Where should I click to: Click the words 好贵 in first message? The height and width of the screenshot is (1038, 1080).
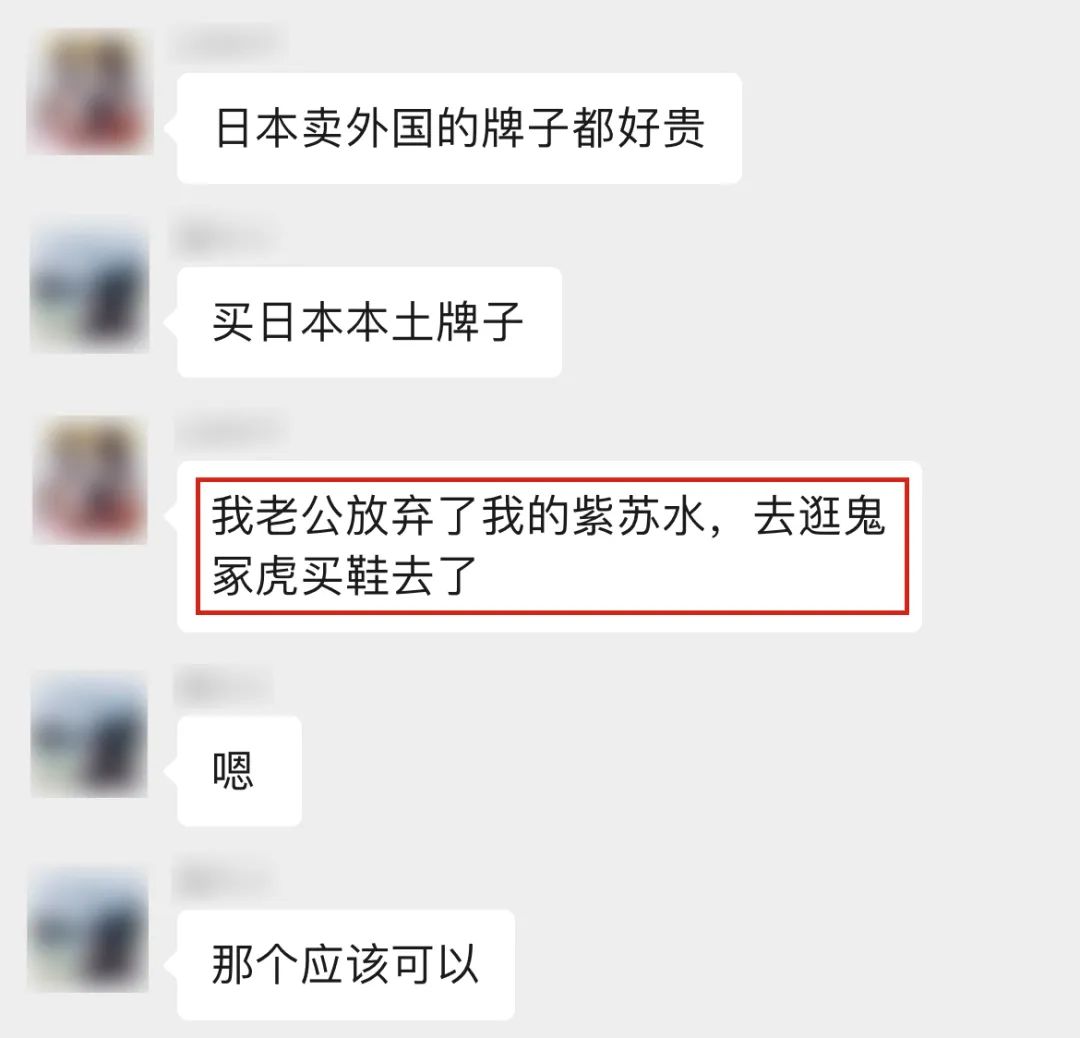[661, 128]
